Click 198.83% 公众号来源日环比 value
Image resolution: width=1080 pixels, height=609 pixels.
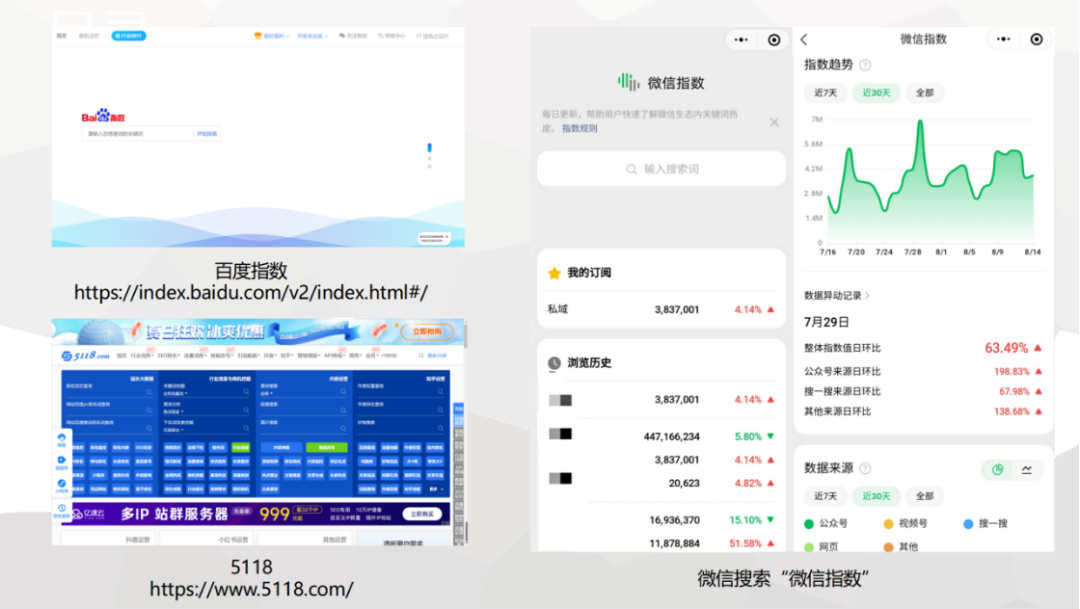click(1011, 371)
